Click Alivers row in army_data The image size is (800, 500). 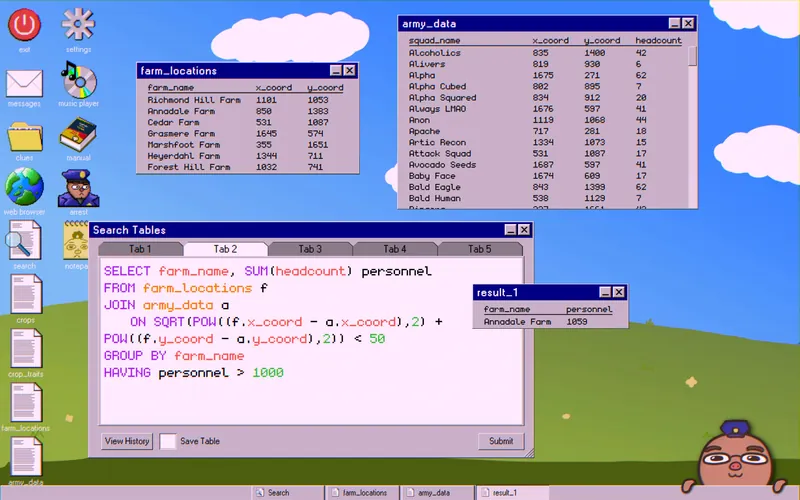545,64
